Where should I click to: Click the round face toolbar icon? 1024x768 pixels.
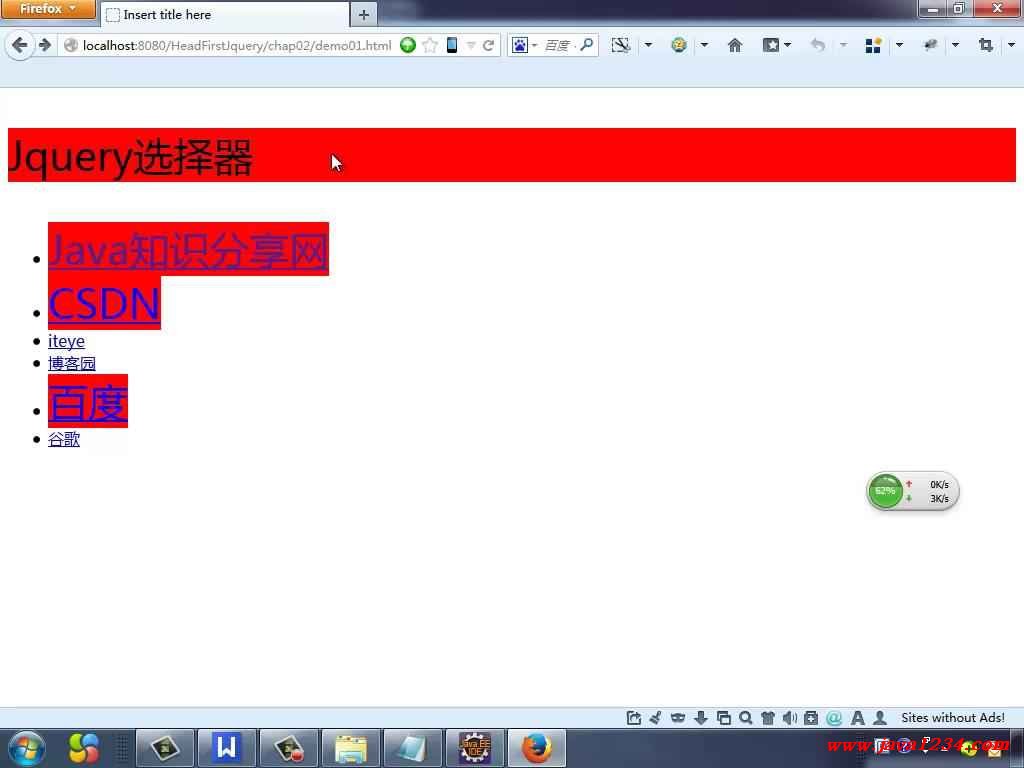tap(679, 45)
